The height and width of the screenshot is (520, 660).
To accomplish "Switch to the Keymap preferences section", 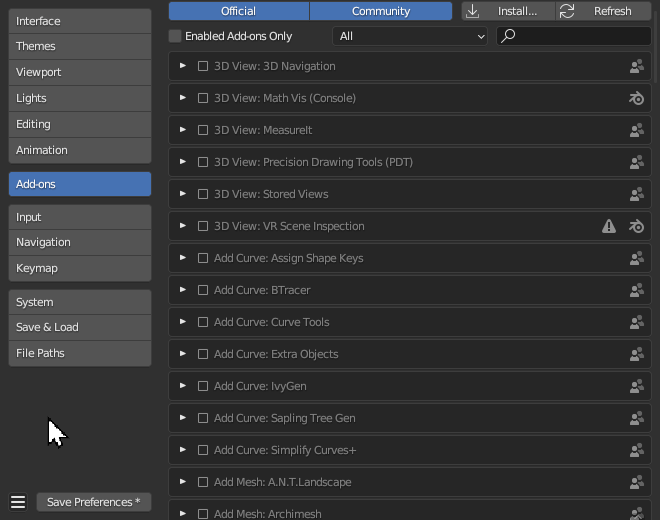I will tap(80, 268).
